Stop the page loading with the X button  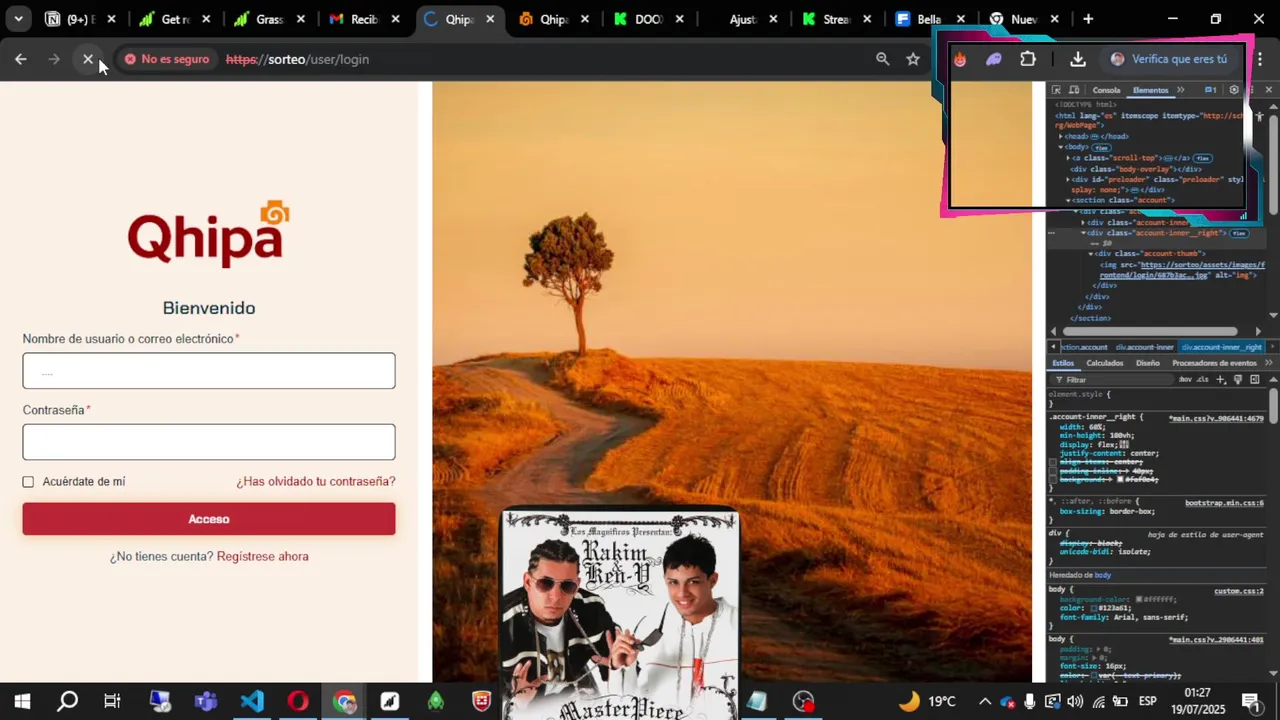coord(88,60)
